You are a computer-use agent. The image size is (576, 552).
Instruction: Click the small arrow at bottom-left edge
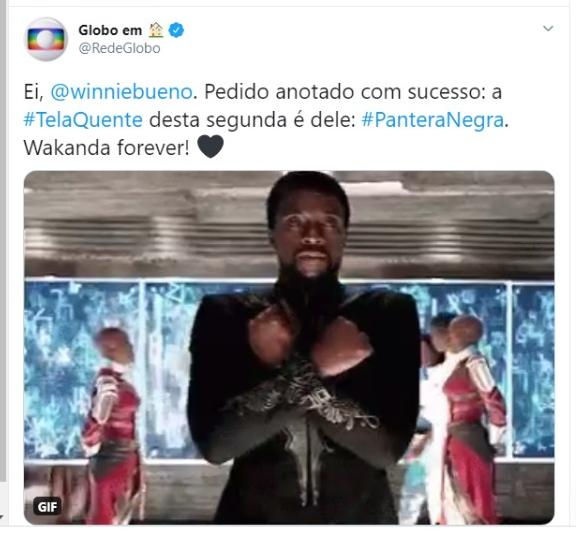click(x=2, y=516)
